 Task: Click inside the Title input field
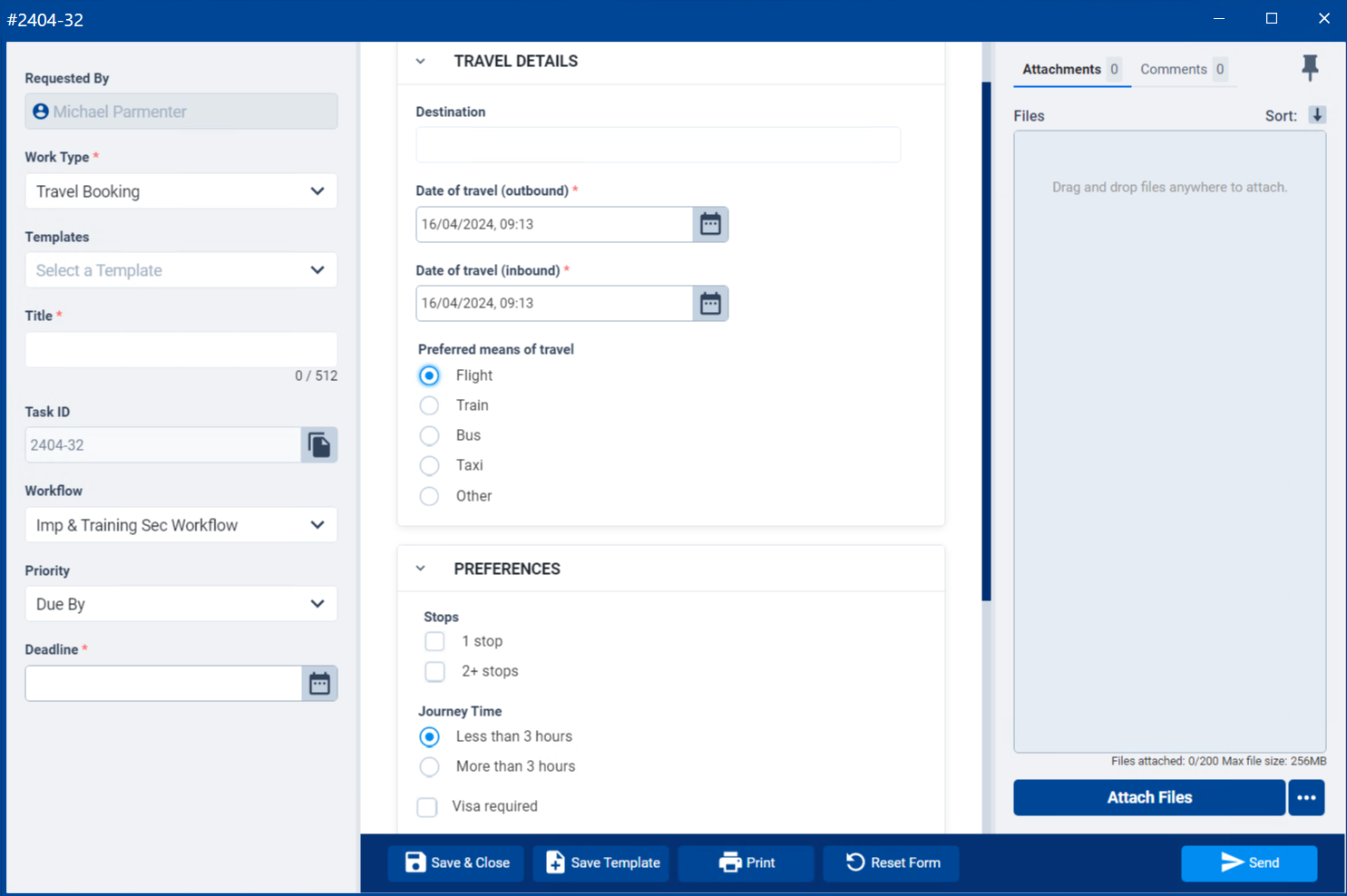(x=181, y=349)
